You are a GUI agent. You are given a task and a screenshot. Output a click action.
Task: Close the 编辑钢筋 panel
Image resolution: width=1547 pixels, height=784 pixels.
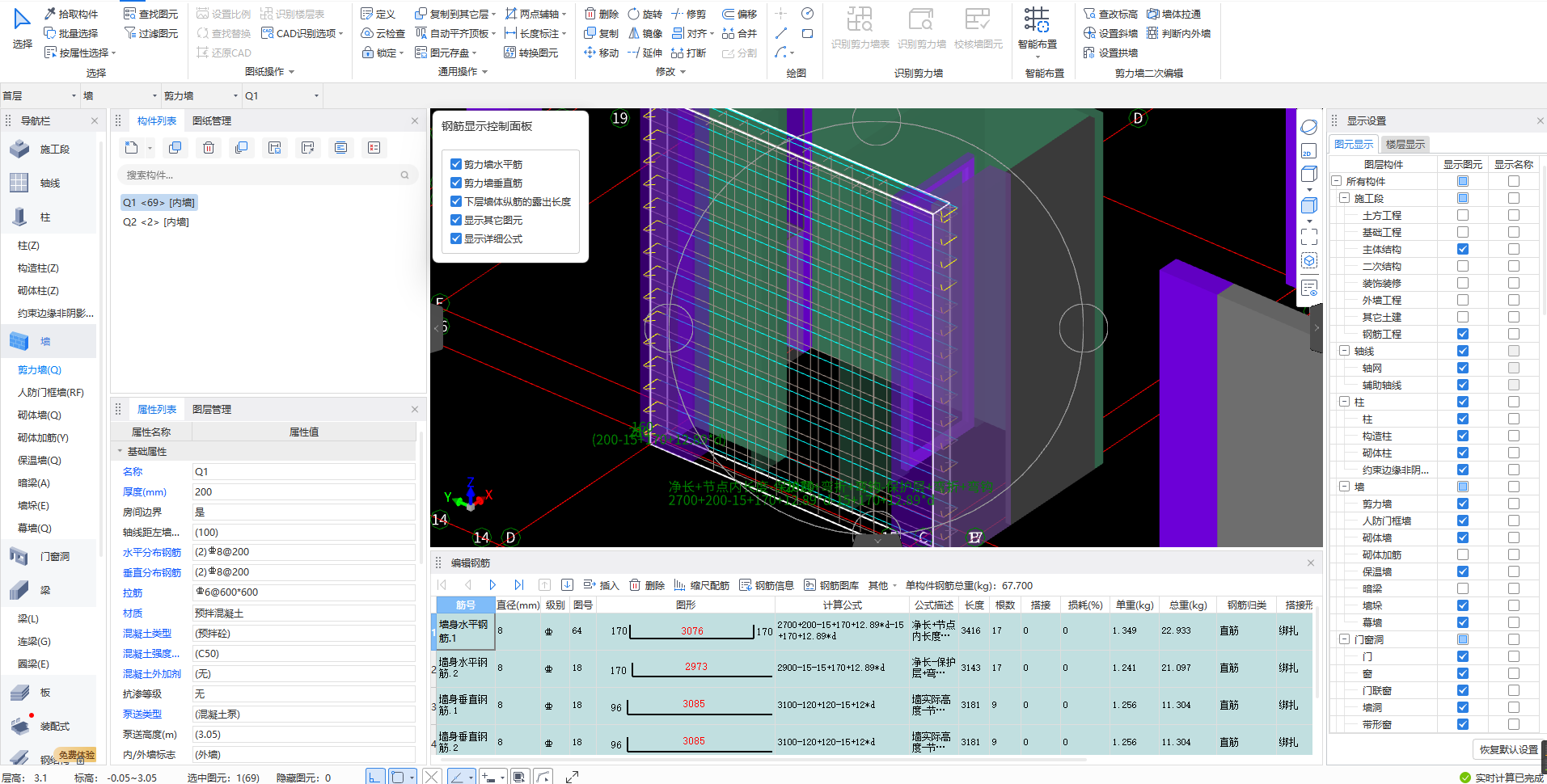point(1311,563)
